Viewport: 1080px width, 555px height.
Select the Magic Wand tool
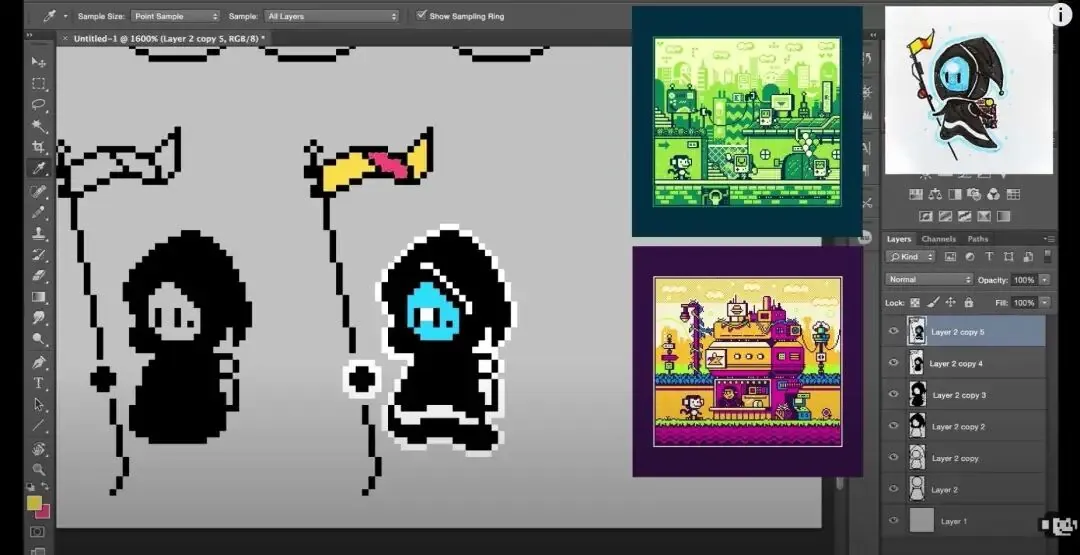click(39, 126)
